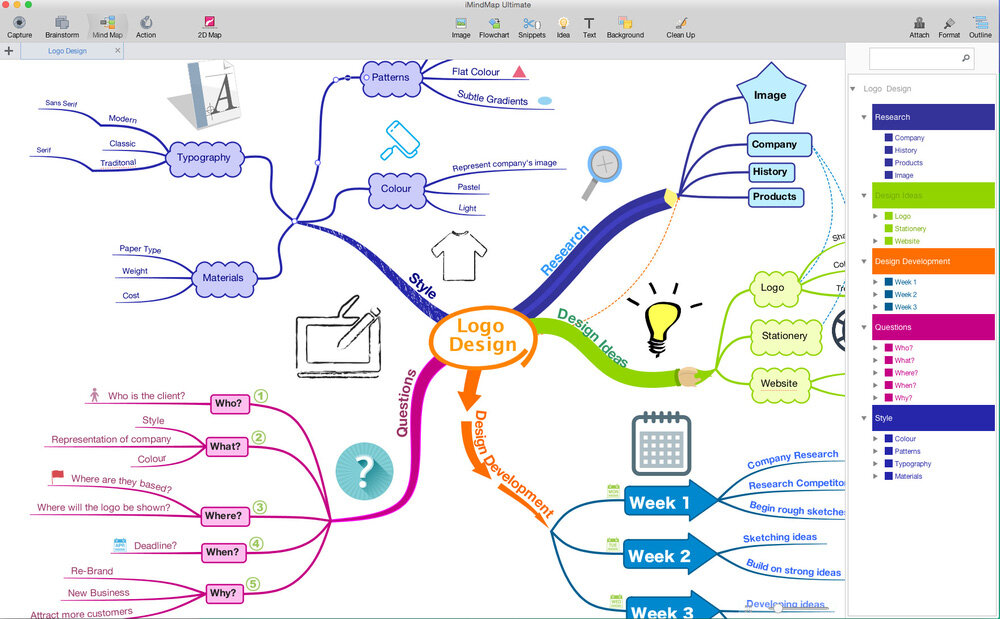Select the Where? question box
This screenshot has height=619, width=1000.
[223, 515]
